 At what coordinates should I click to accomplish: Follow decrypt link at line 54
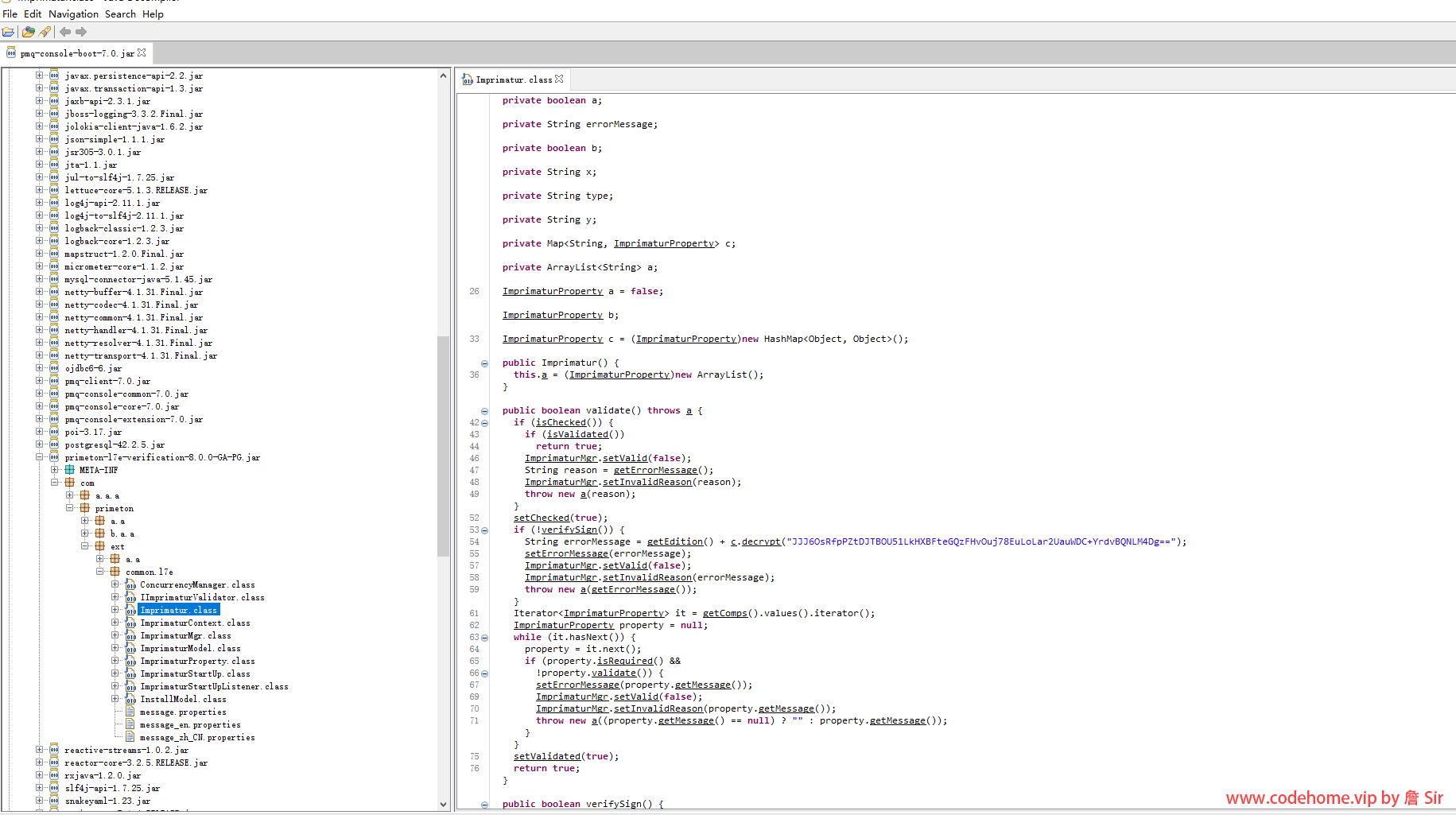[761, 541]
